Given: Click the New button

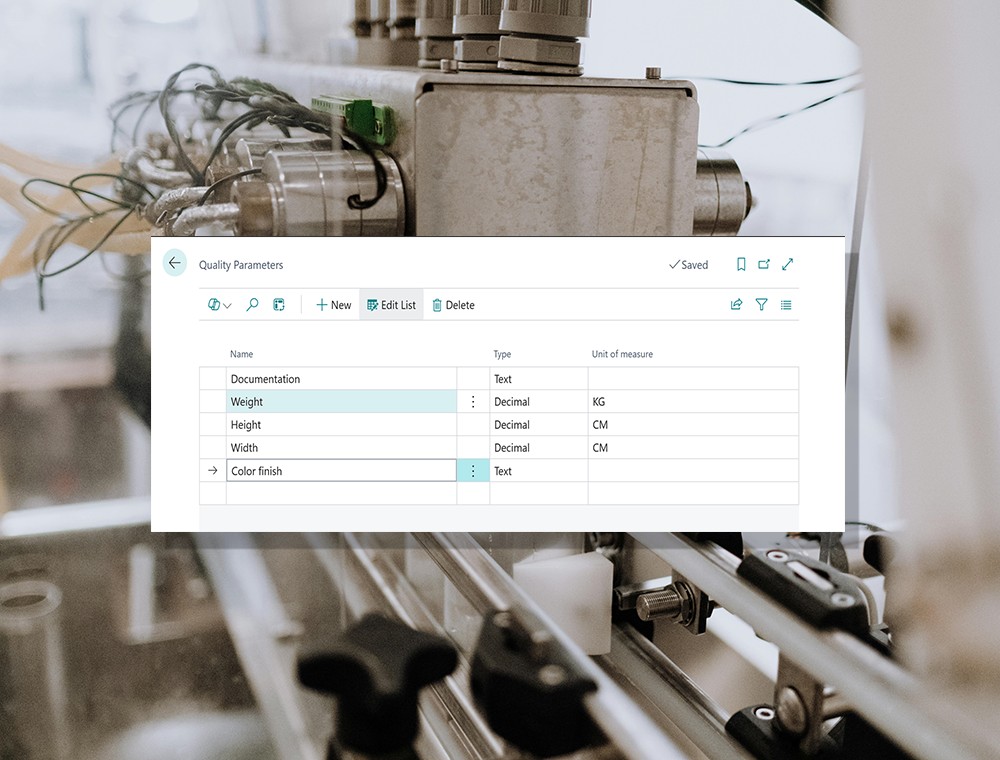Looking at the screenshot, I should (334, 305).
